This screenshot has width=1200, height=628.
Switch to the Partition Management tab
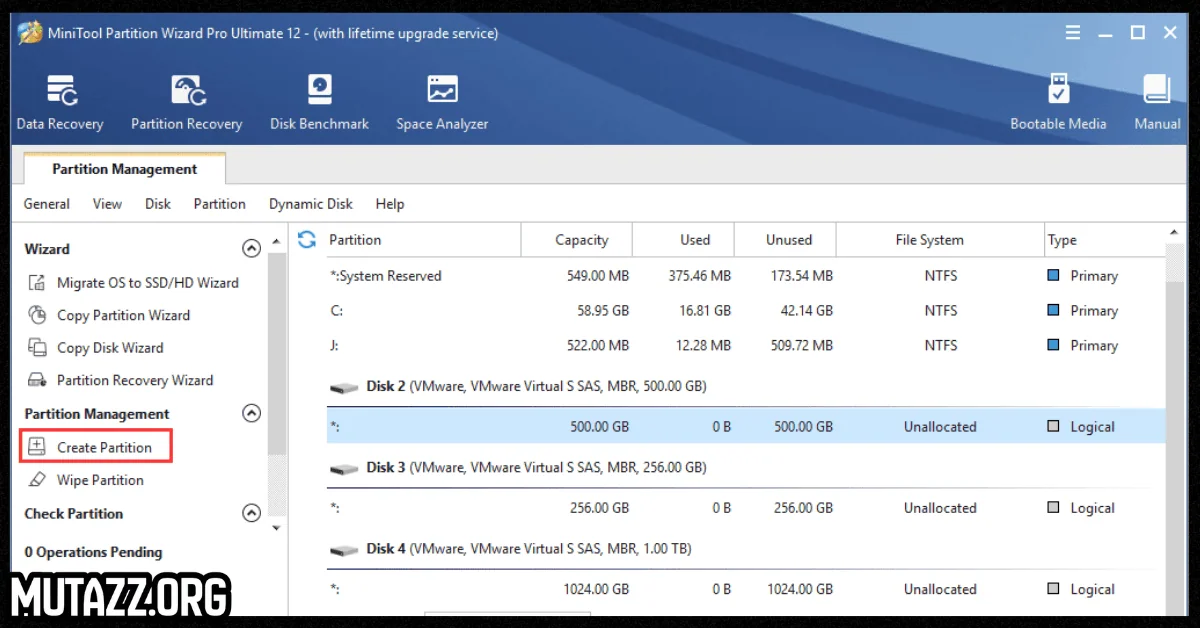click(x=123, y=167)
